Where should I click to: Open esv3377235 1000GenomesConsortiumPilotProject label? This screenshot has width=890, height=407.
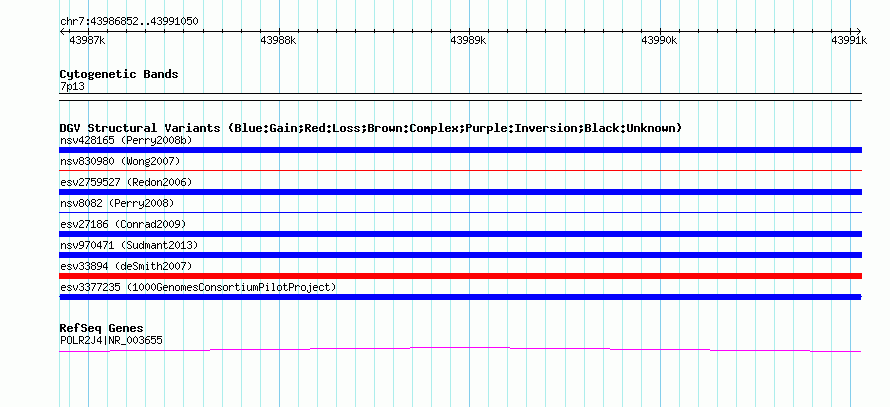tap(198, 287)
